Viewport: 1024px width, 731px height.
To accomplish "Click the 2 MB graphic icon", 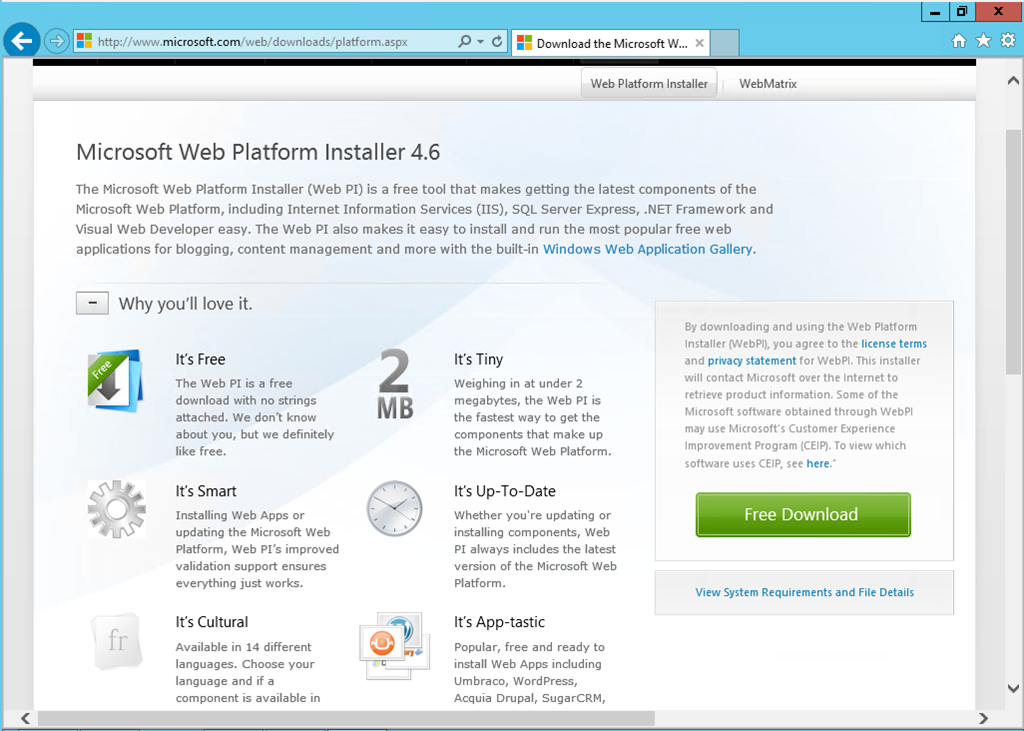I will click(x=395, y=383).
